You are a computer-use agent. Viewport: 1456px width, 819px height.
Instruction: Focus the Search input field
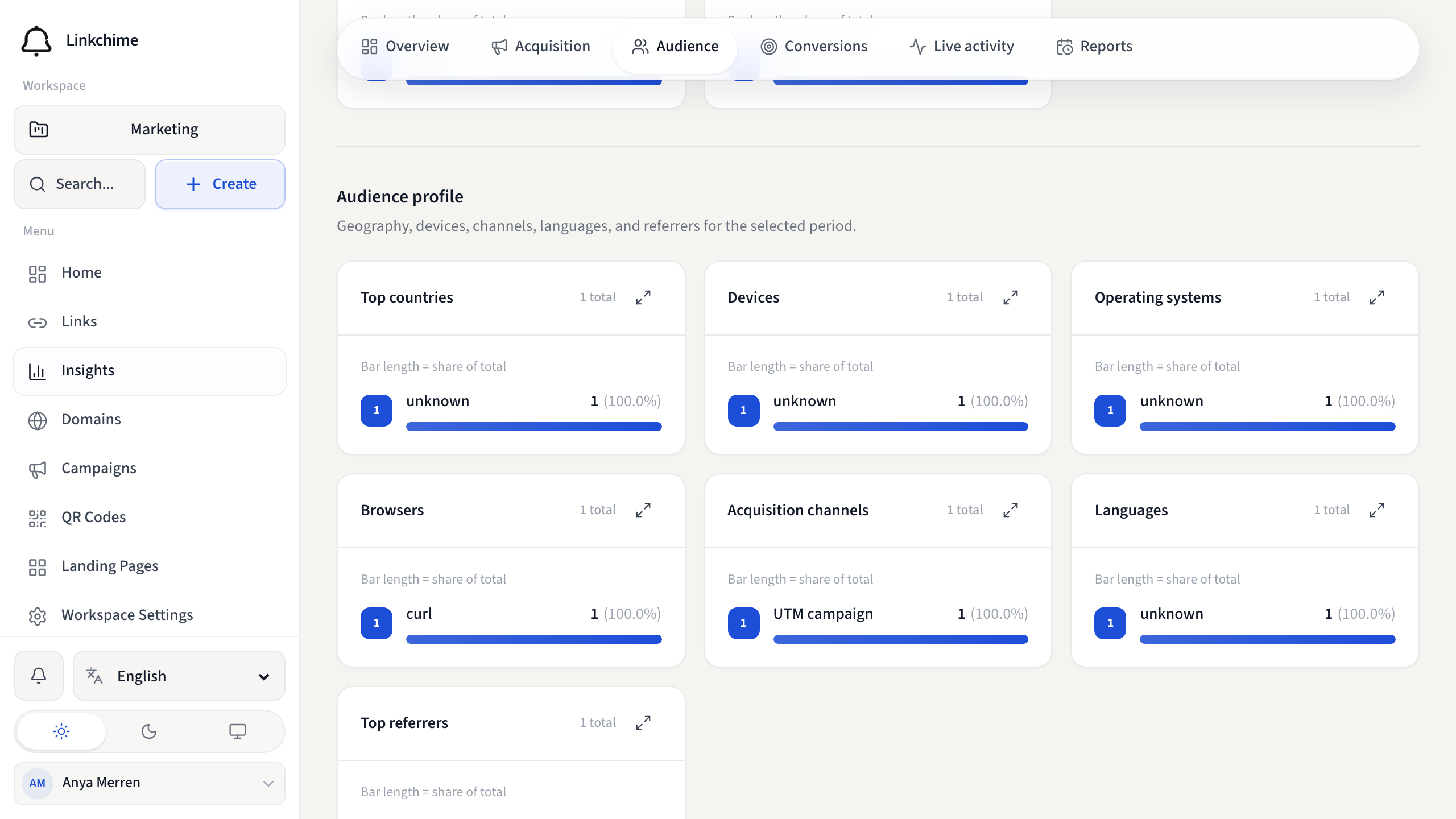pyautogui.click(x=80, y=184)
